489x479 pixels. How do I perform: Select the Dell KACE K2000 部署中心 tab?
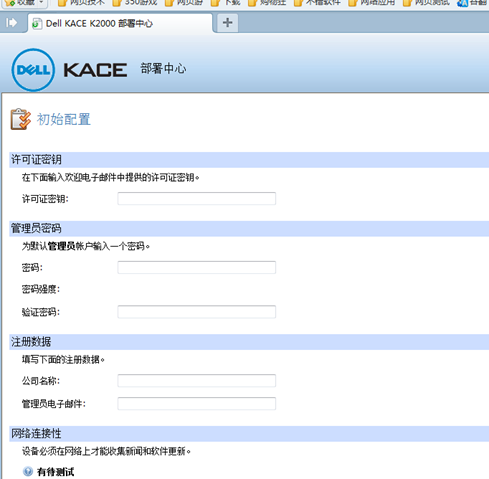point(120,23)
